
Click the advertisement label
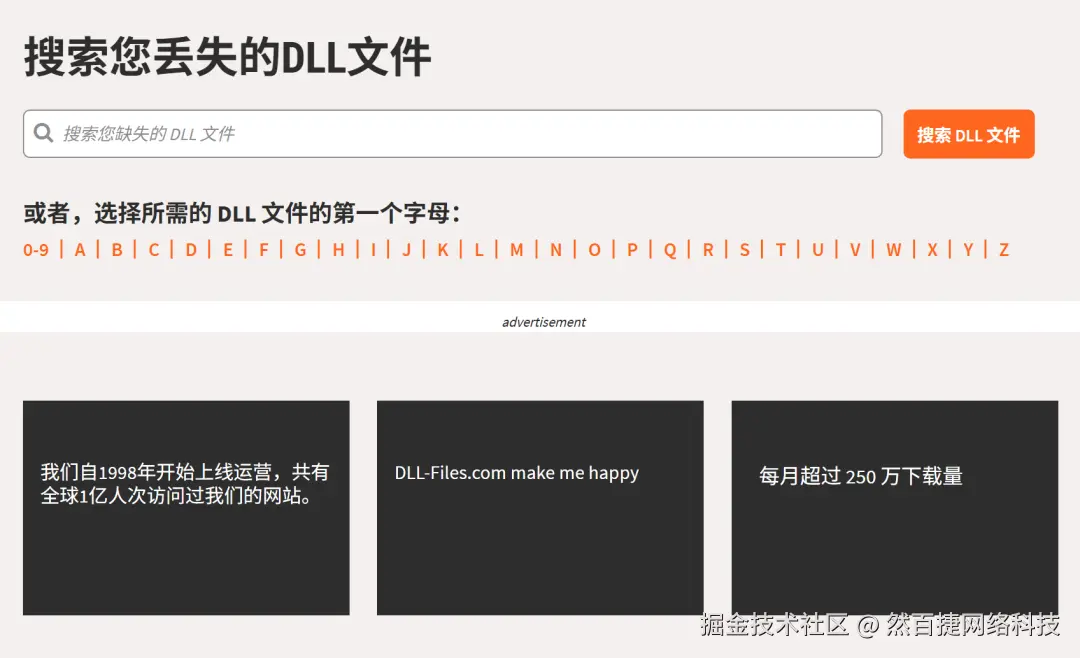[x=543, y=321]
